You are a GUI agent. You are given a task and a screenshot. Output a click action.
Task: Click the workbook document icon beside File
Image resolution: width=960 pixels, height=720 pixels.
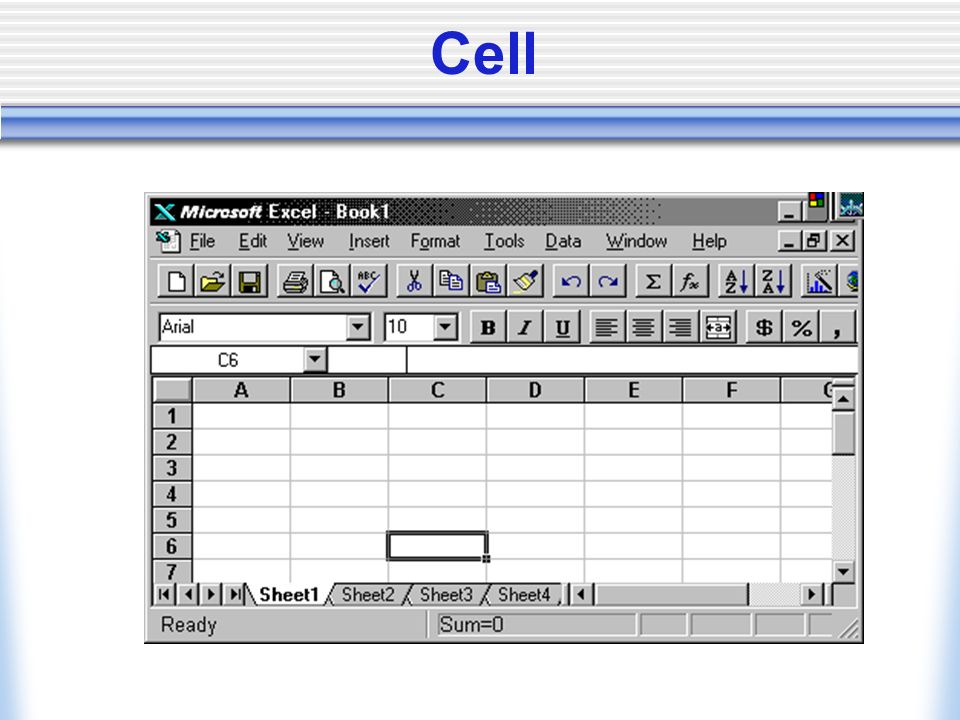[168, 241]
